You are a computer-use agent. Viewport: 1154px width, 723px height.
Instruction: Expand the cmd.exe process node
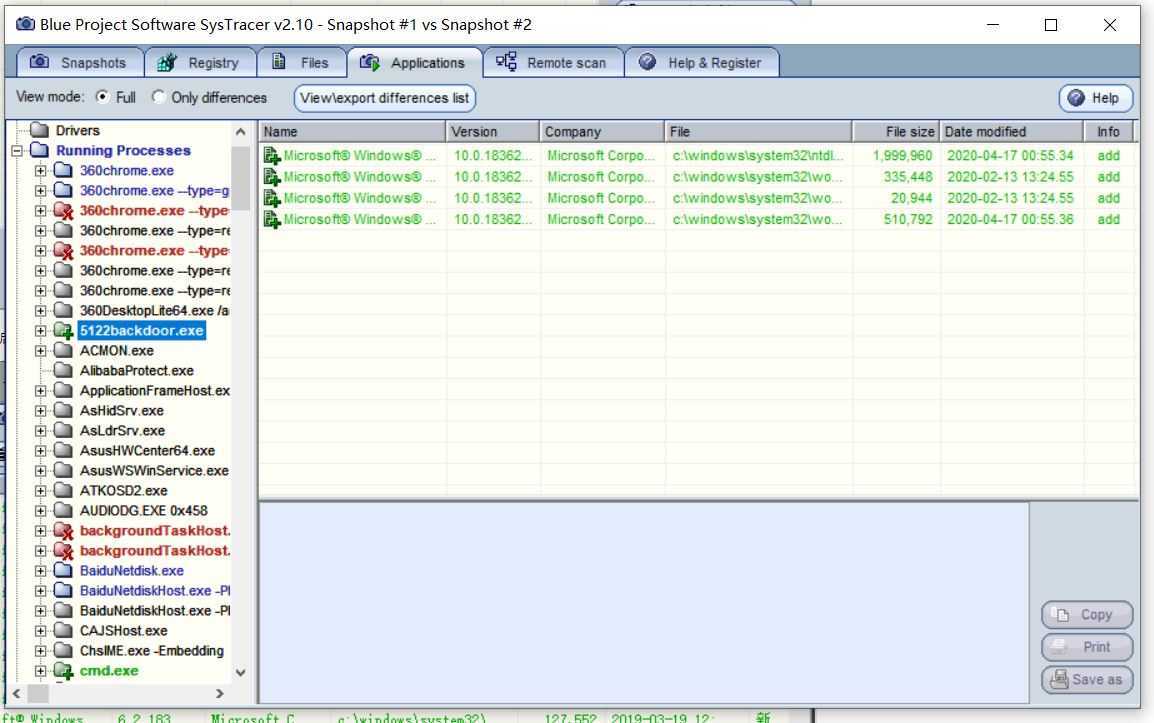click(40, 671)
